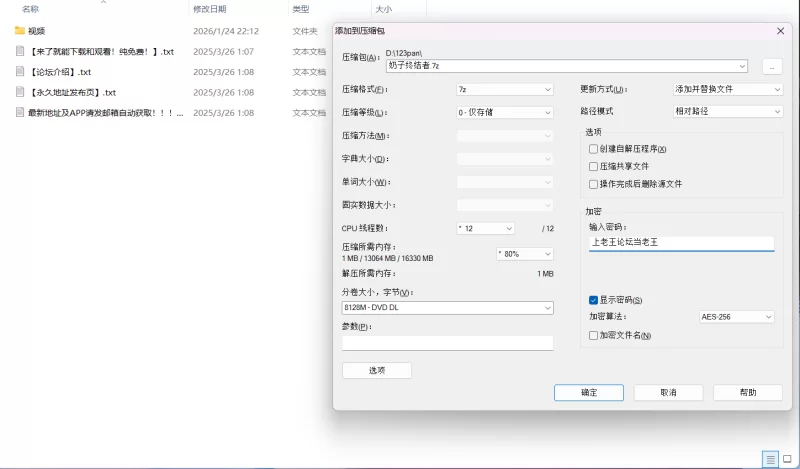Enable 压缩共享文件 checkbox
The height and width of the screenshot is (469, 800).
(x=593, y=166)
